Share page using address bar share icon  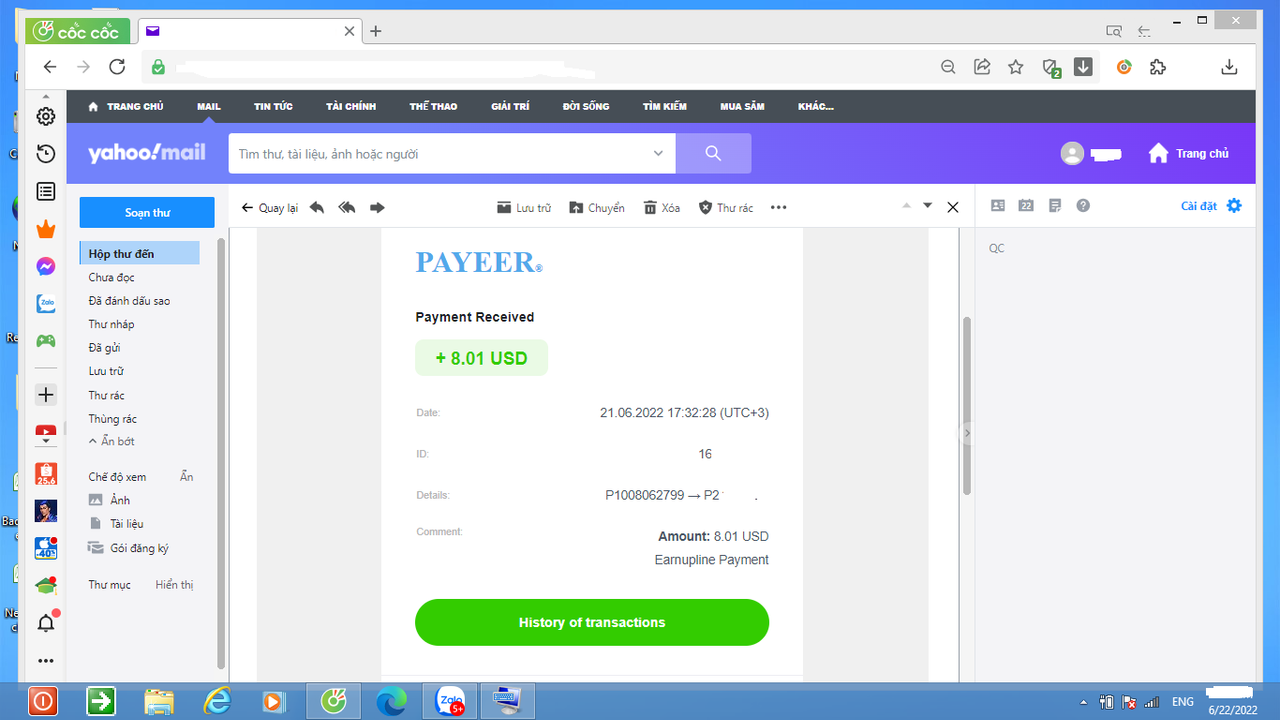point(982,67)
